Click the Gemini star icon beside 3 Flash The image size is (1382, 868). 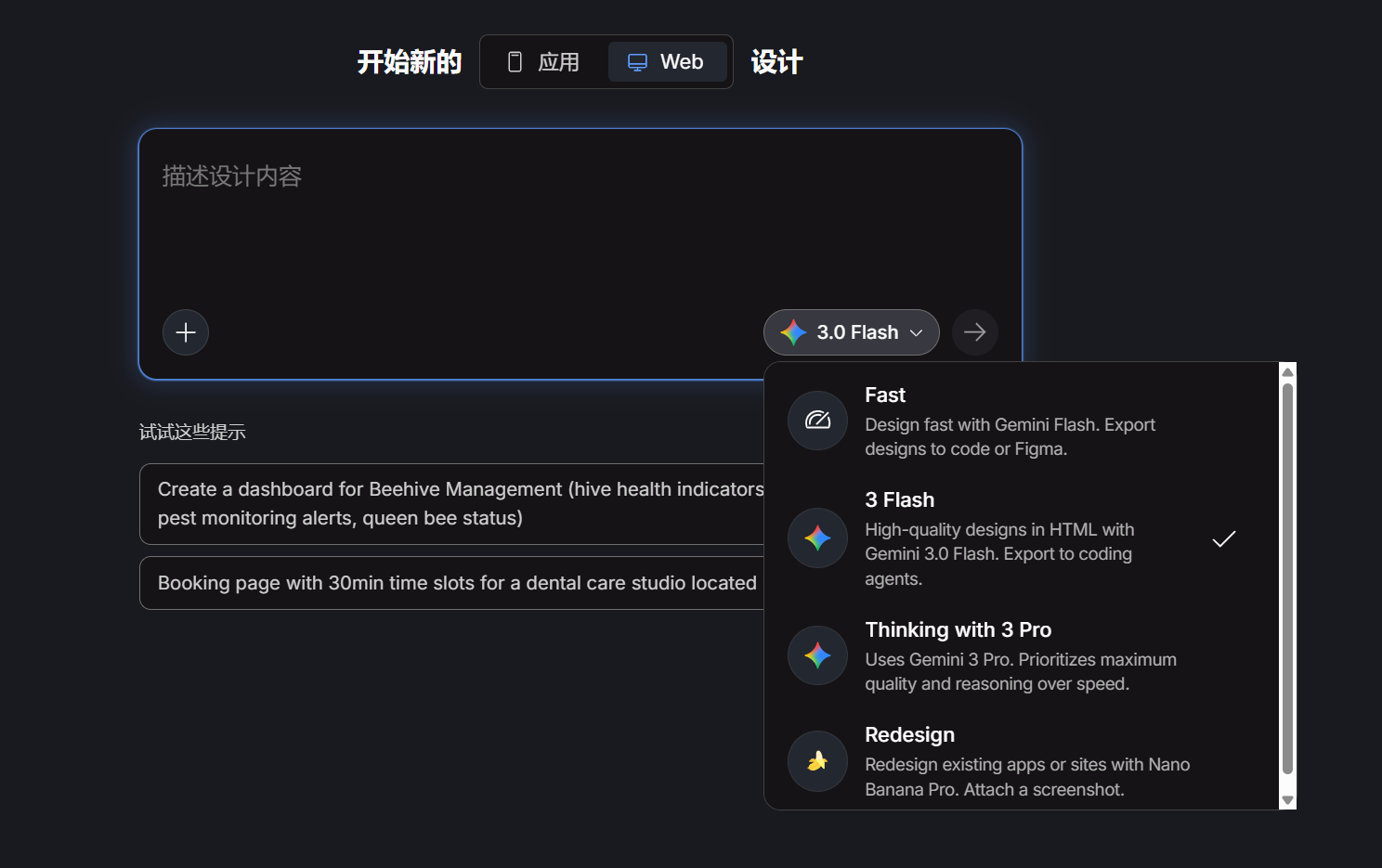click(x=817, y=538)
